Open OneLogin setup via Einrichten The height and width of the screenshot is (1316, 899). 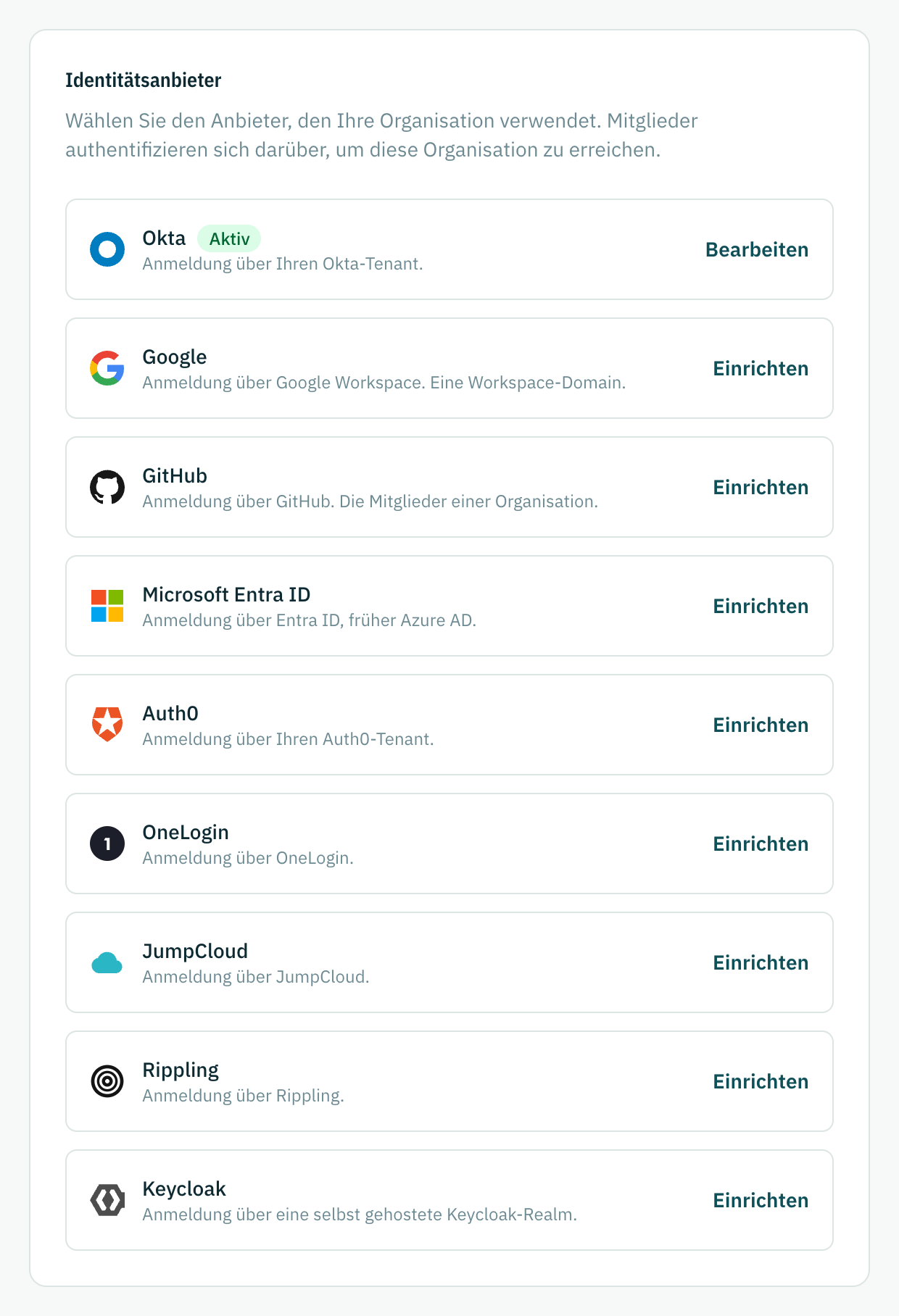point(761,844)
